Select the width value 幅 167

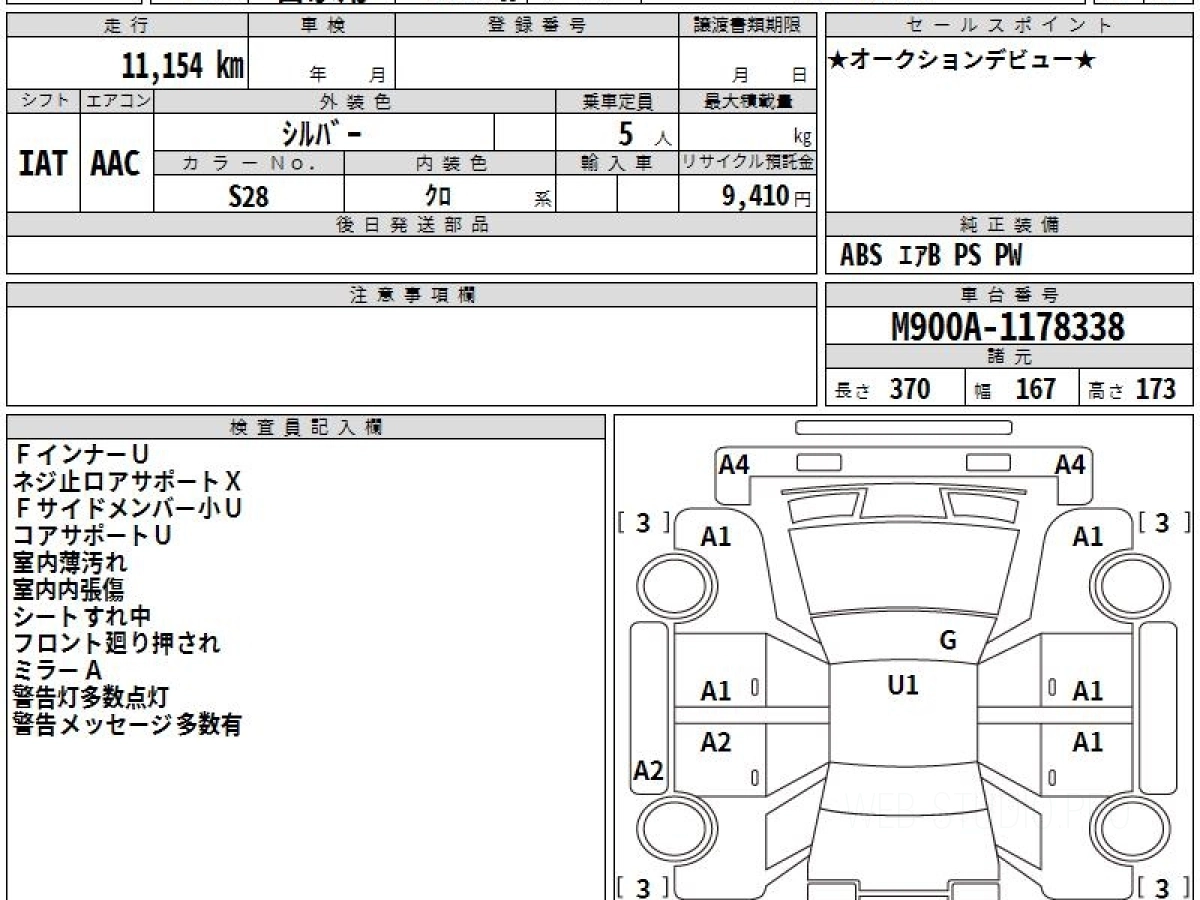[x=1015, y=389]
